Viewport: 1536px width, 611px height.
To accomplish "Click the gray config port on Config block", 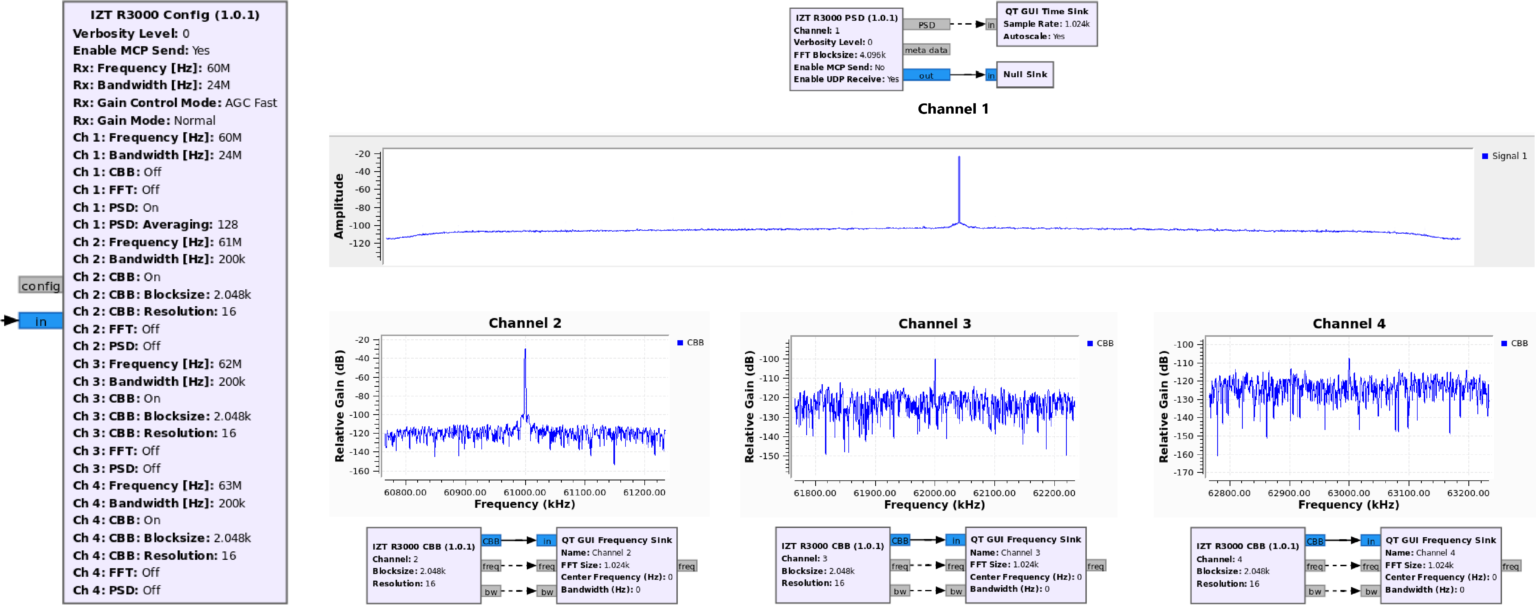I will (40, 286).
